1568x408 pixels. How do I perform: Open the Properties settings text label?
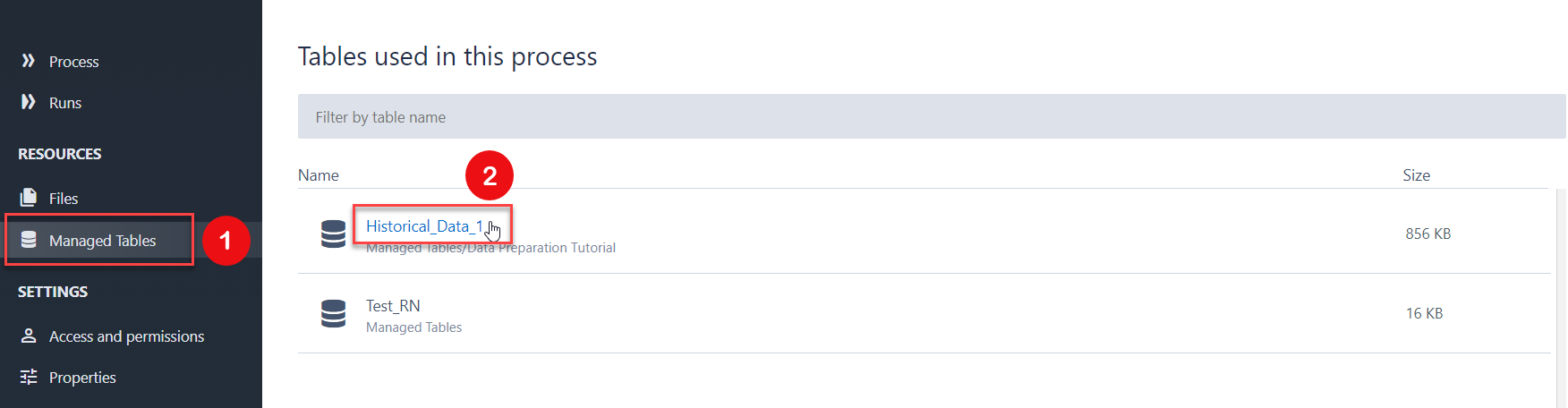pos(82,378)
